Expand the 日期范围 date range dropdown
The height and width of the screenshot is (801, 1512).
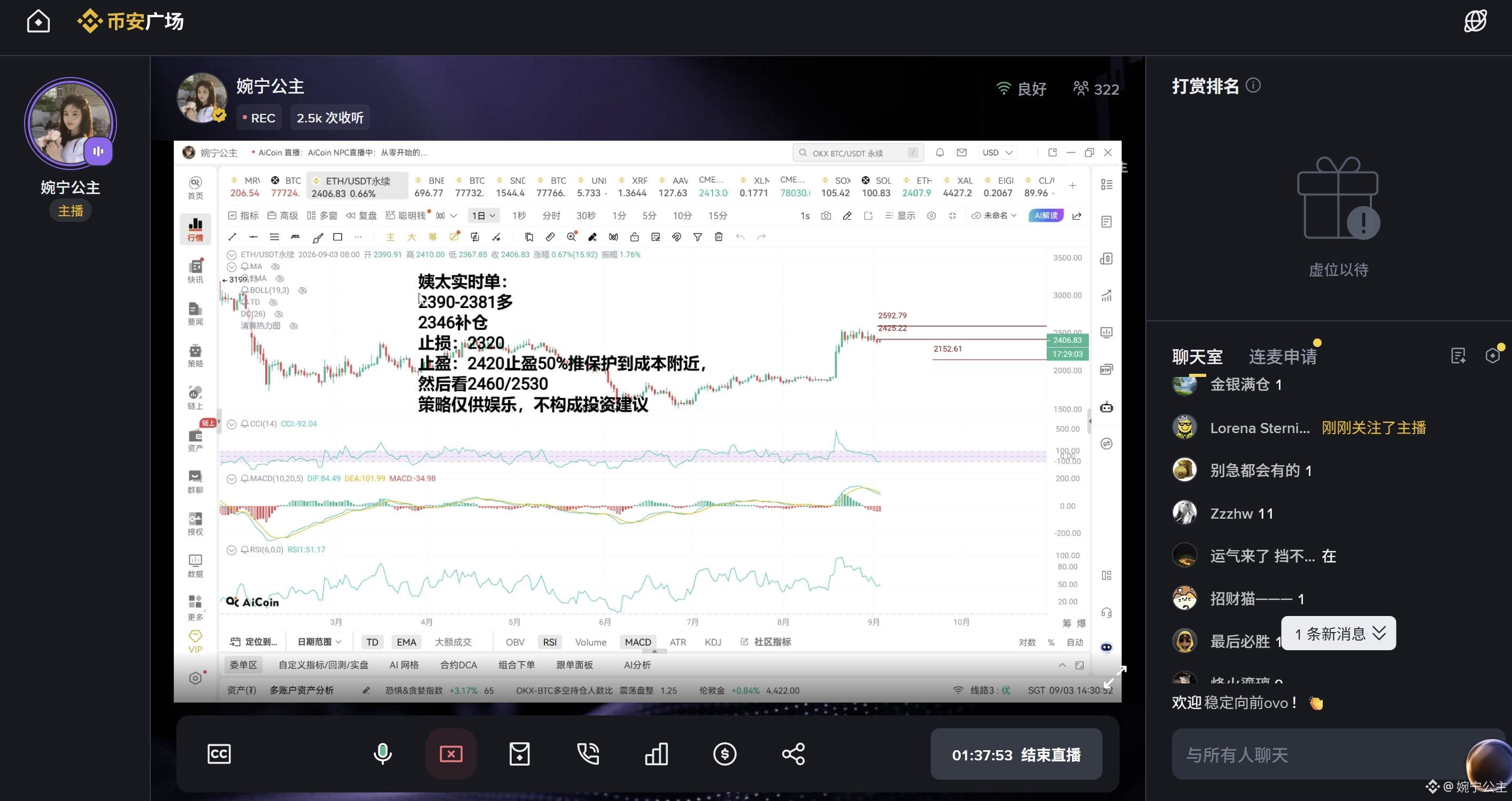click(x=319, y=642)
